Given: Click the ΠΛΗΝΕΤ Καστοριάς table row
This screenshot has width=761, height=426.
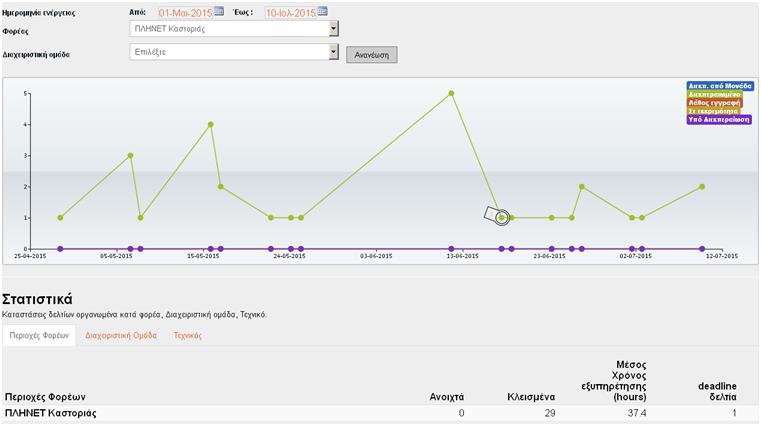Looking at the screenshot, I should [51, 413].
